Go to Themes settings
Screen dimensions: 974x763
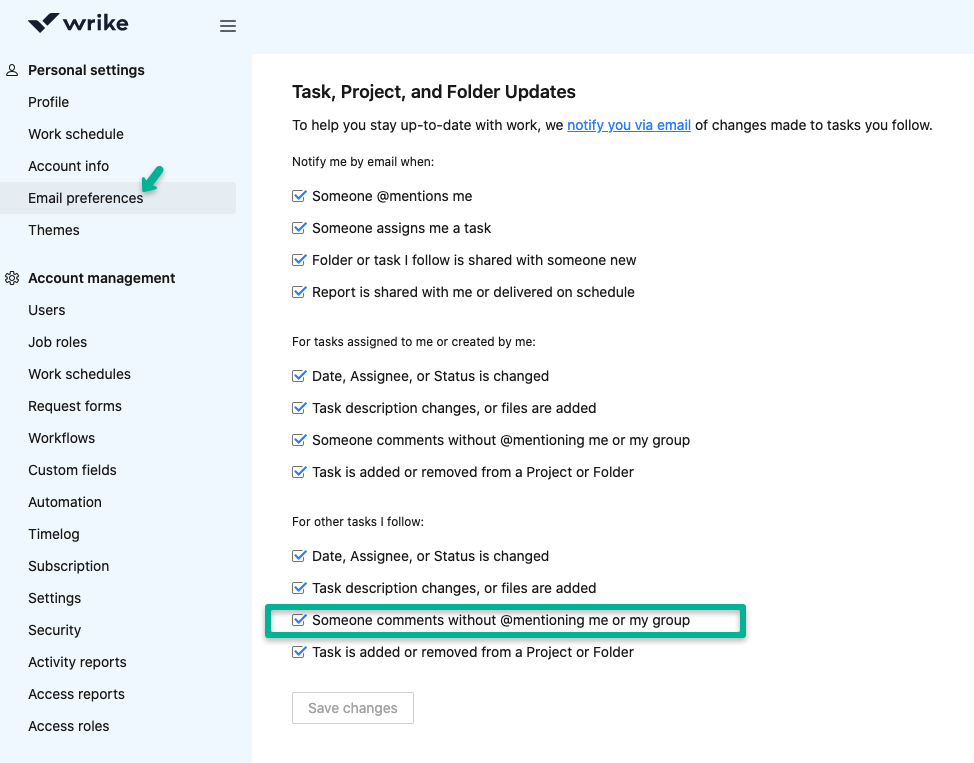pyautogui.click(x=54, y=230)
